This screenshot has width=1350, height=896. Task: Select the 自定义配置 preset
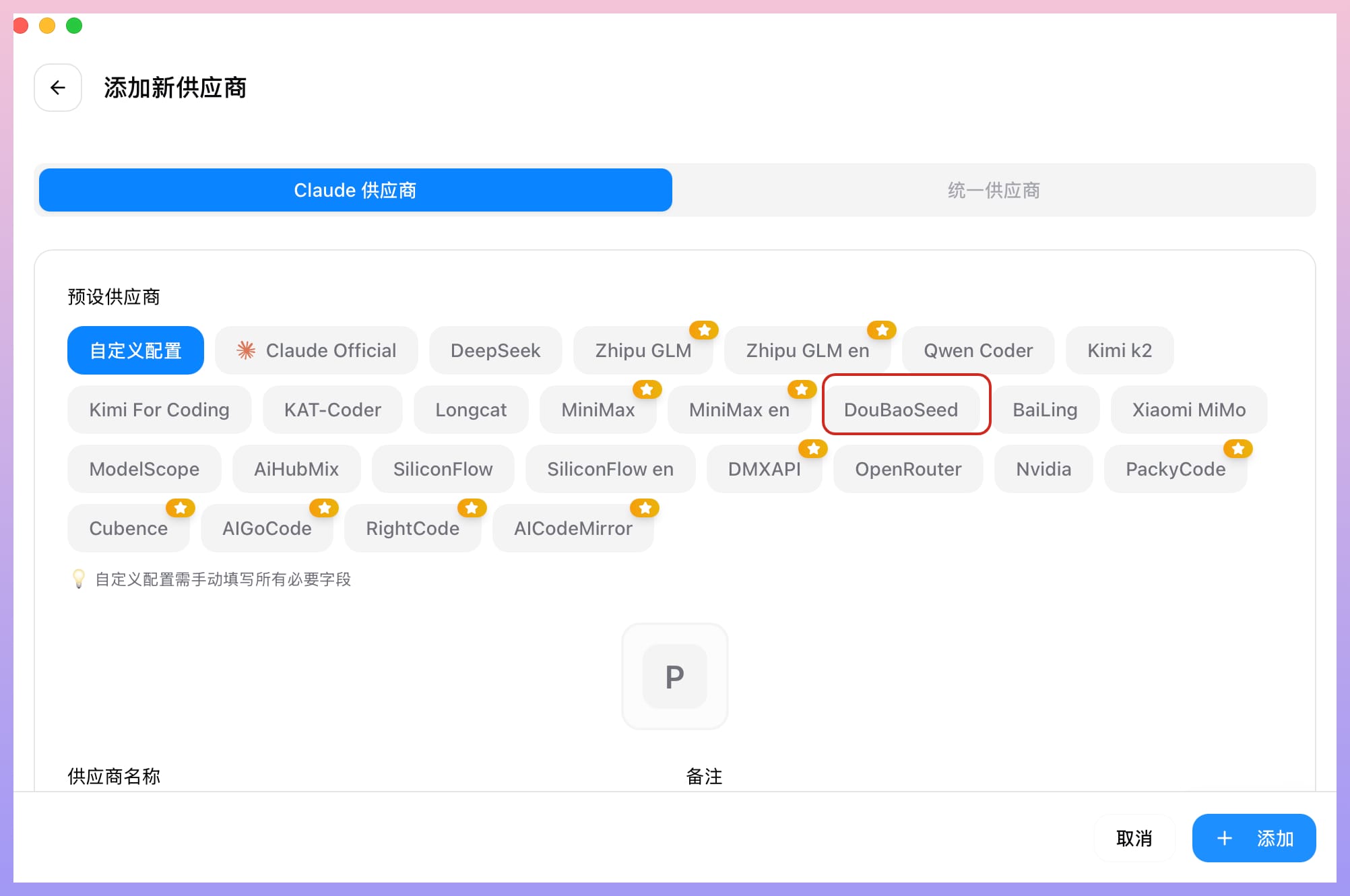(135, 350)
